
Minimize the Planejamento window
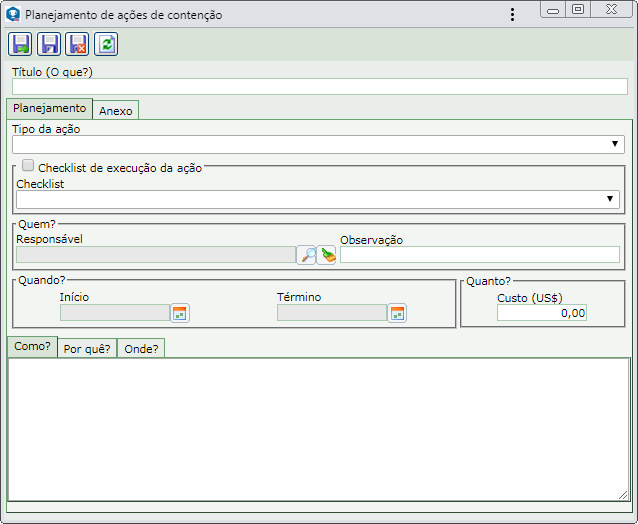(x=553, y=9)
